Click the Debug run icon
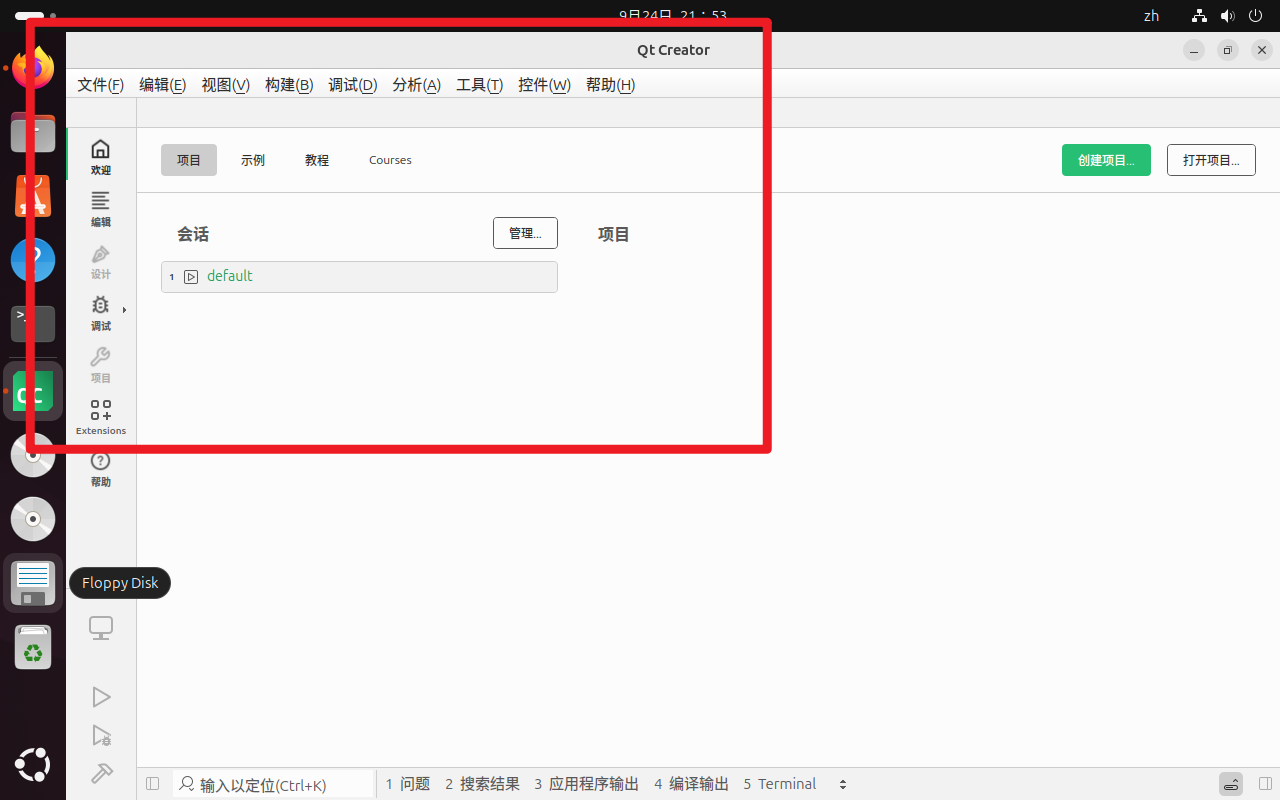 pos(101,735)
